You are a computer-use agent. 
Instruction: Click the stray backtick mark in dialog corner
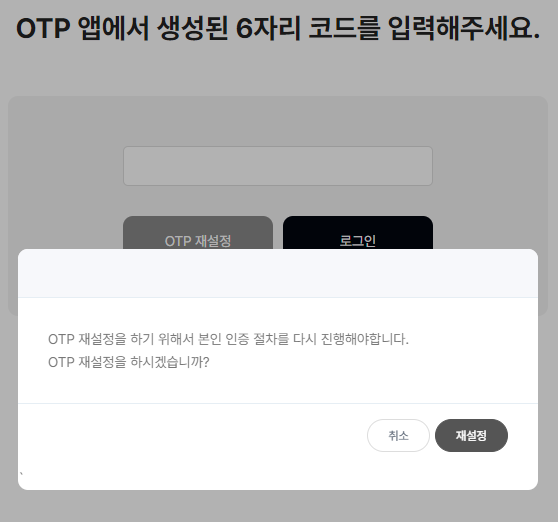[22, 474]
